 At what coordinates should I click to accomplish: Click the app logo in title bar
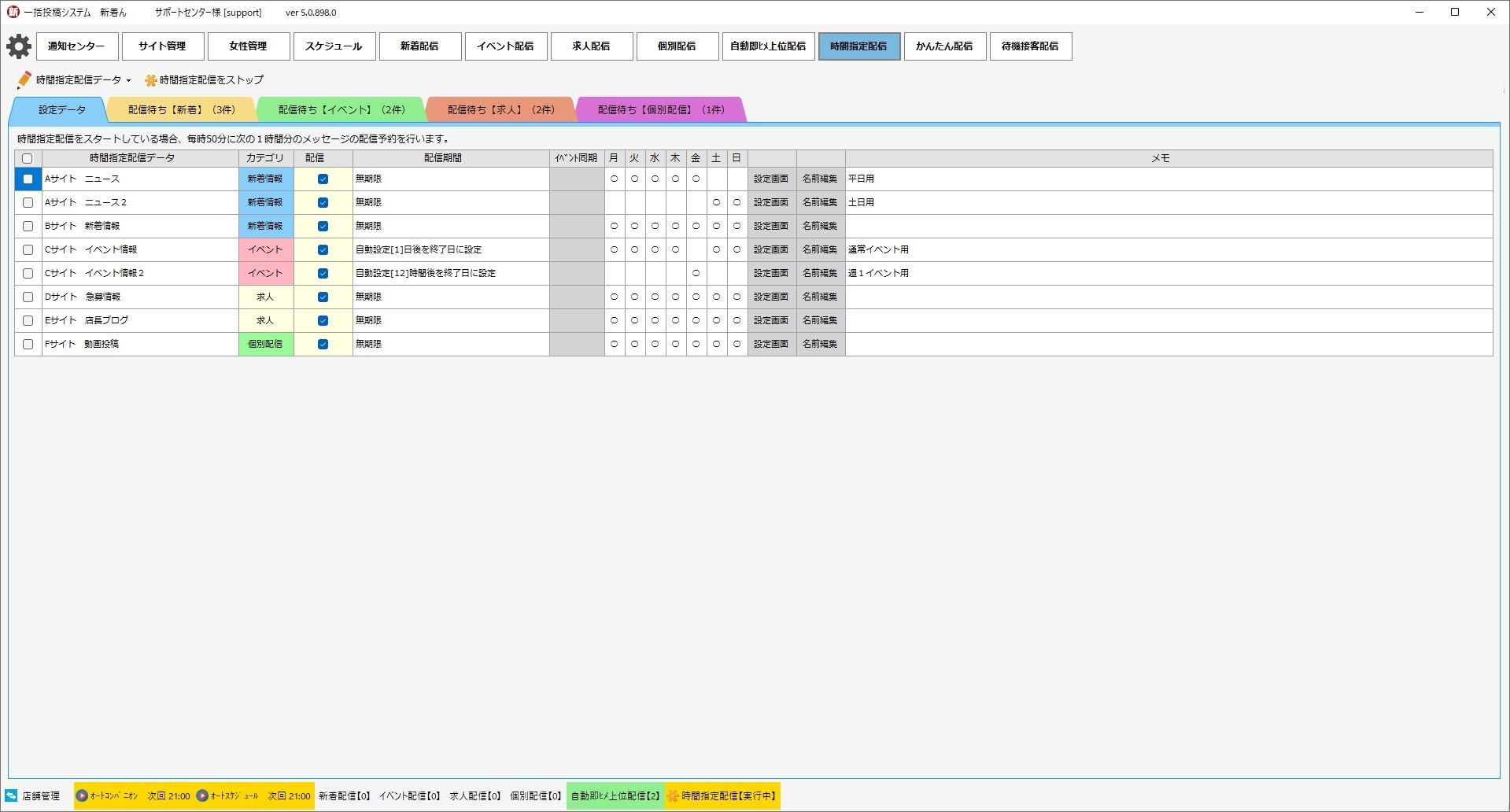point(13,12)
